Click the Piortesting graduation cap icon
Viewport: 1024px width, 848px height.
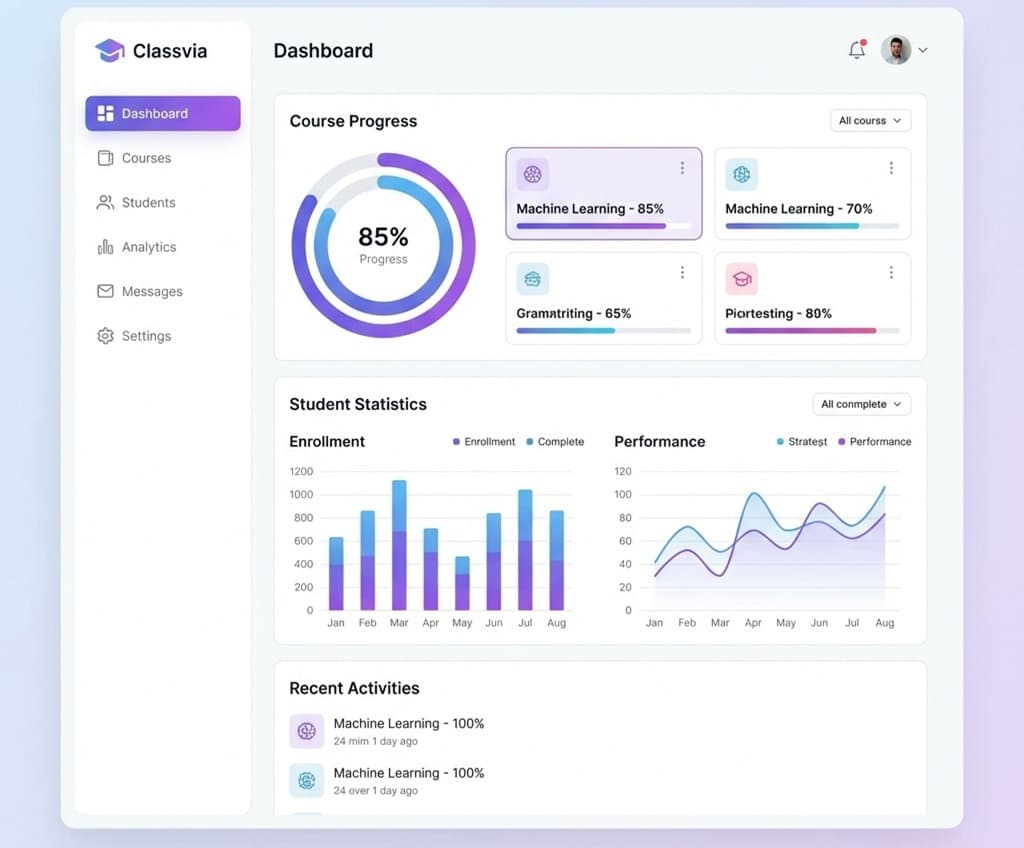[x=742, y=279]
